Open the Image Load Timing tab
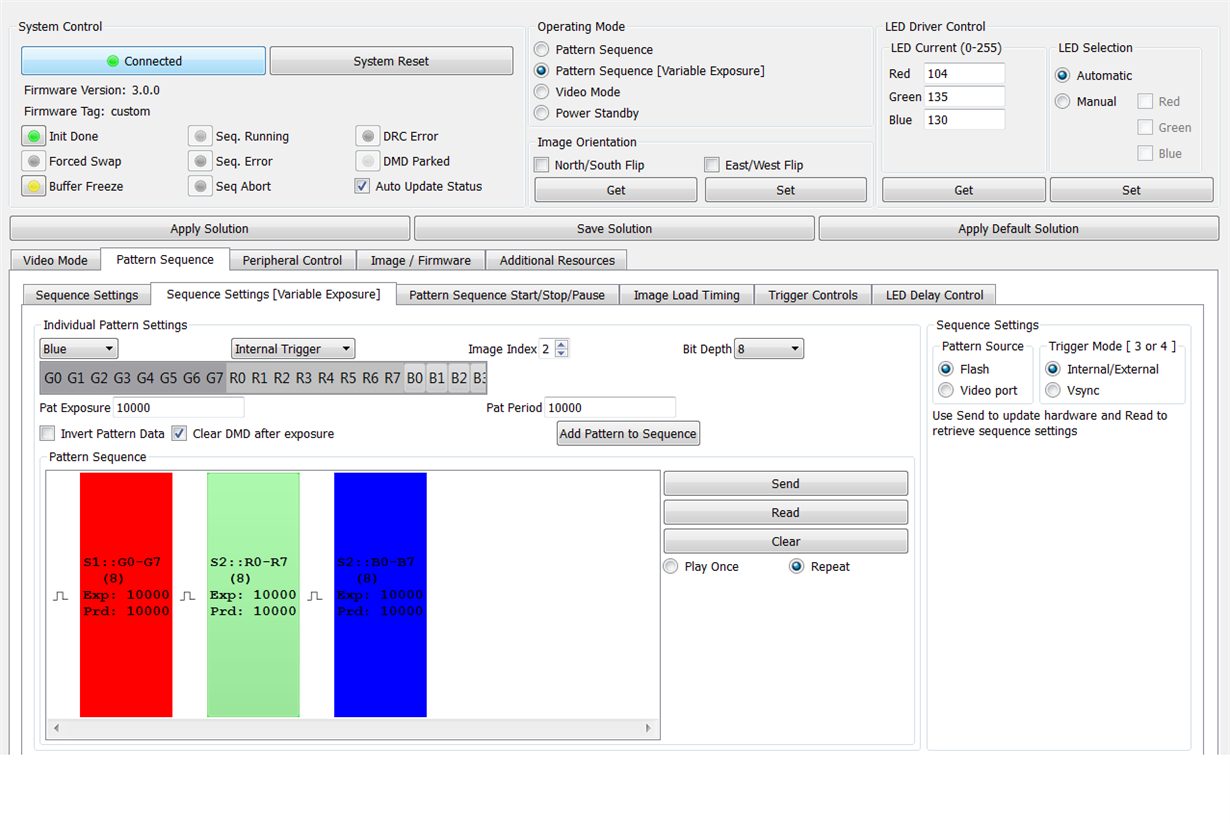 pyautogui.click(x=687, y=295)
